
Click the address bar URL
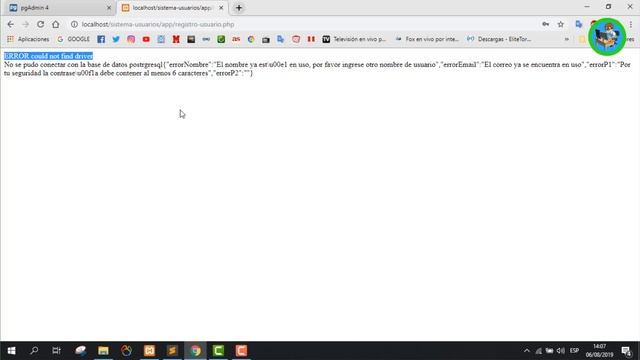tap(158, 24)
